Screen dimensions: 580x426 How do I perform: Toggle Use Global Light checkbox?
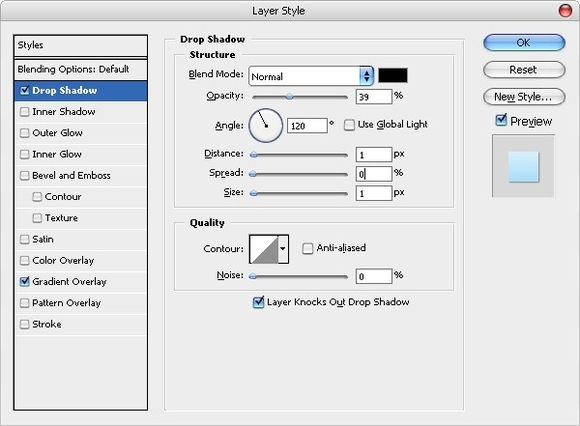349,125
